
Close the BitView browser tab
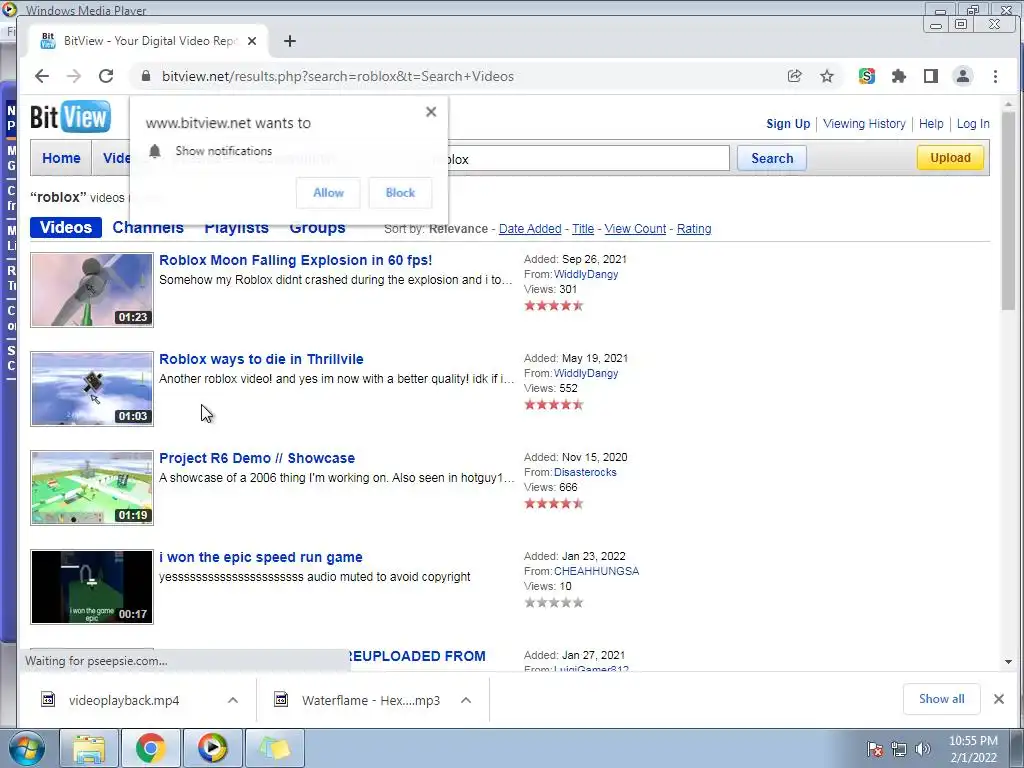[x=252, y=41]
